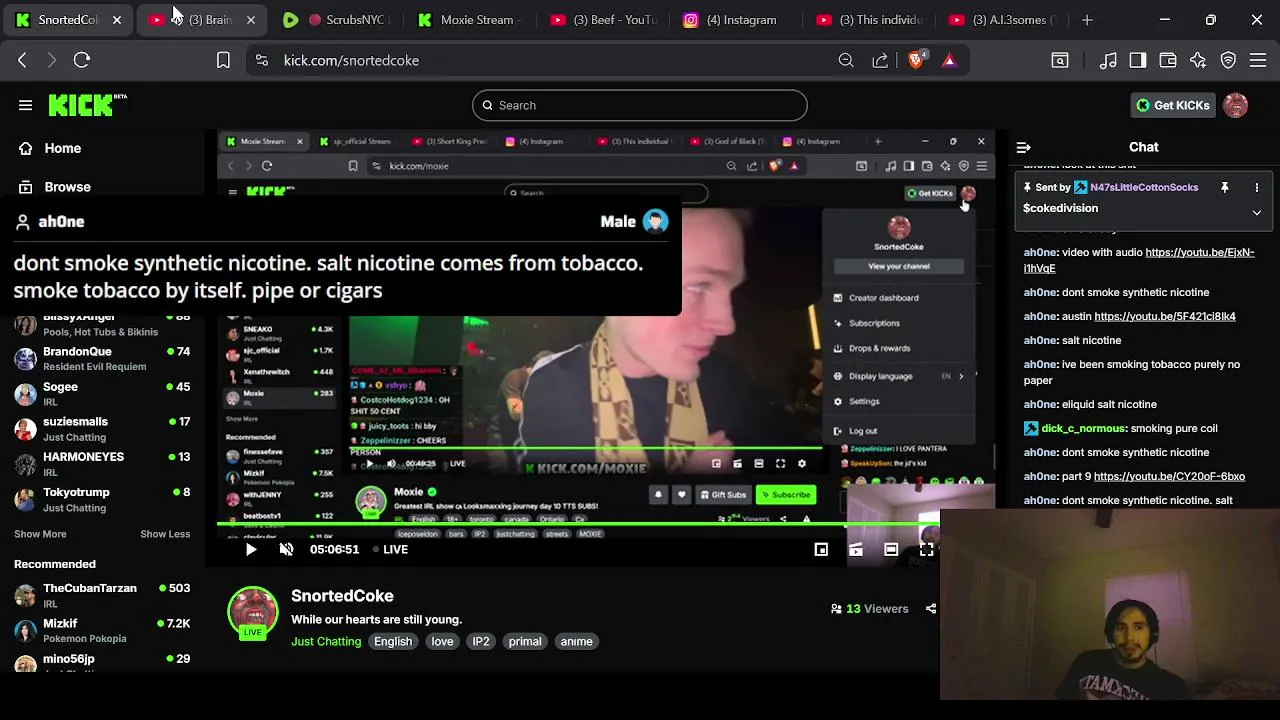The image size is (1280, 720).
Task: Open TheCubanTarzan recommended channel
Action: (x=100, y=595)
